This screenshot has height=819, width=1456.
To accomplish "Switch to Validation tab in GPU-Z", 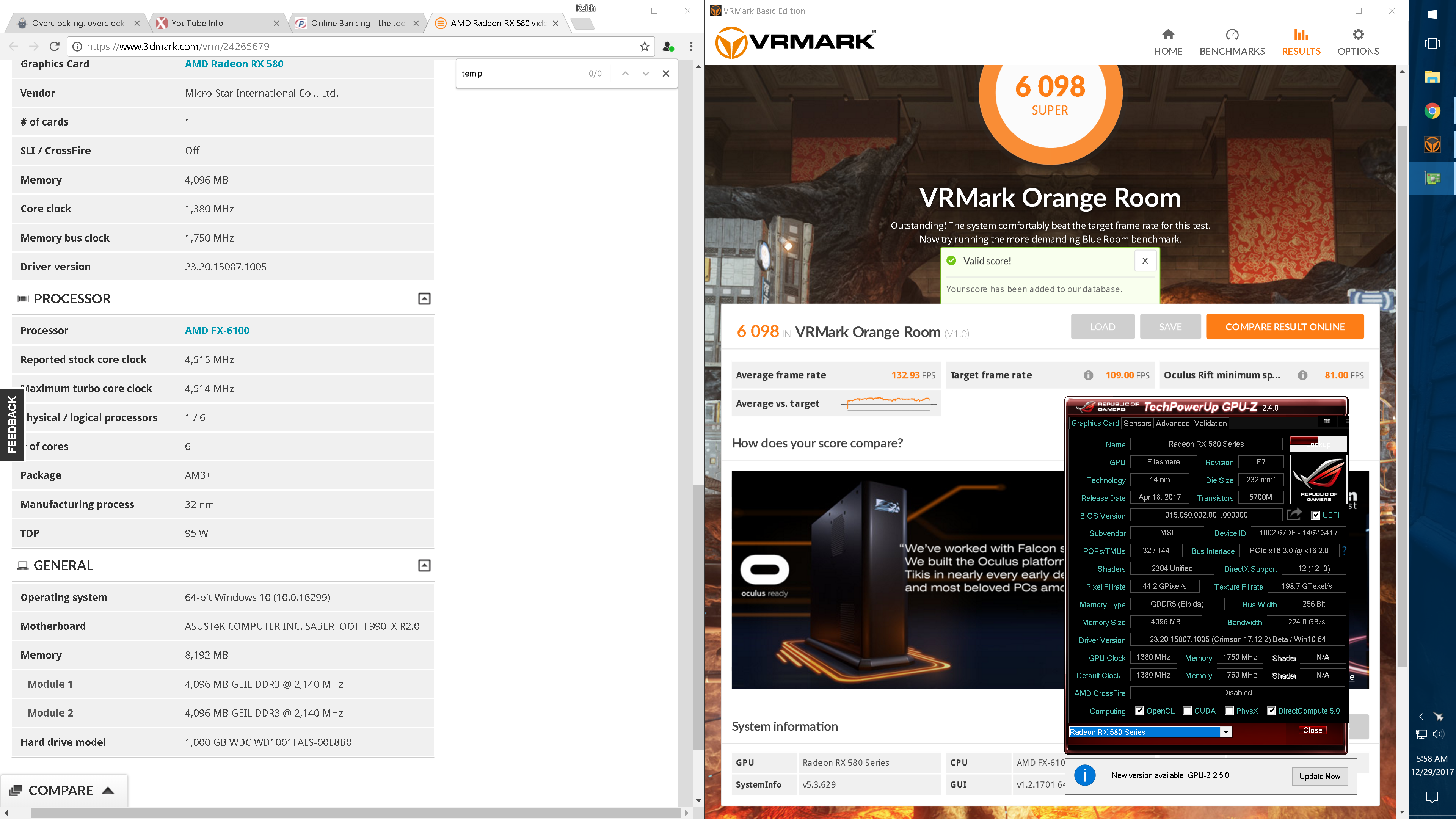I will pyautogui.click(x=1210, y=424).
